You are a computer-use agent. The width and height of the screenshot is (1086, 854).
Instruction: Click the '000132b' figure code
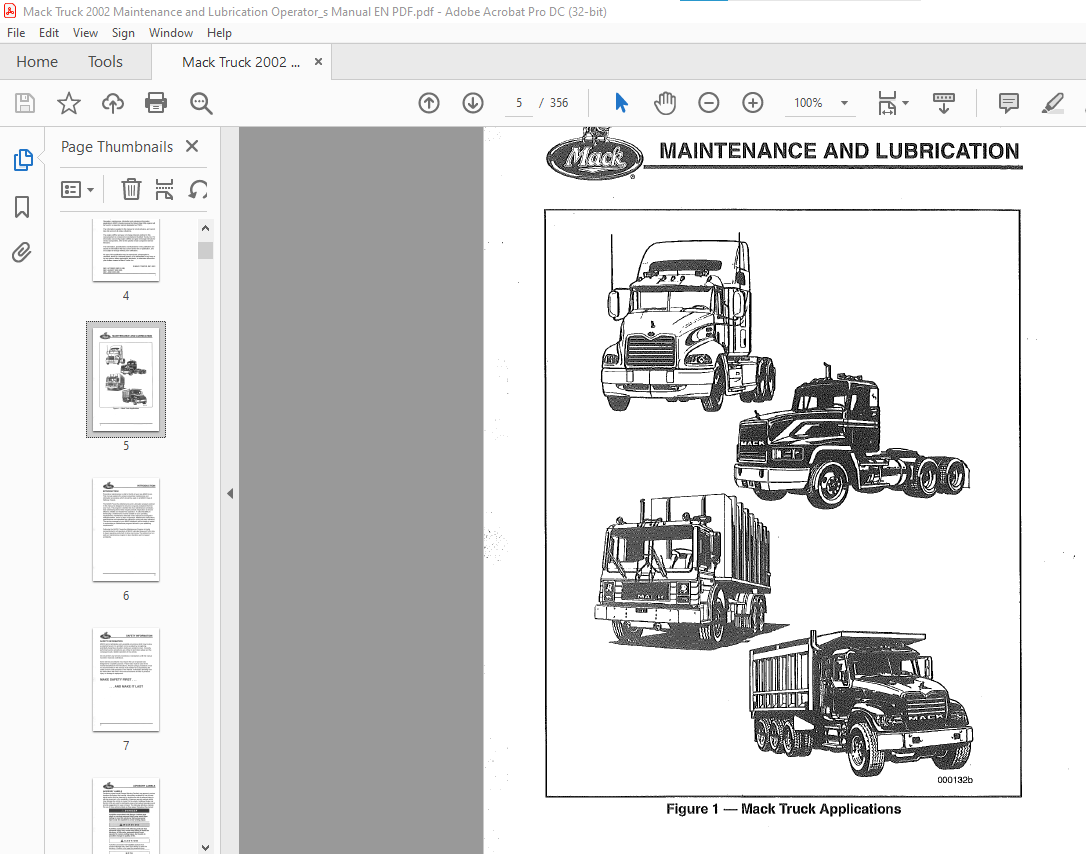[955, 780]
